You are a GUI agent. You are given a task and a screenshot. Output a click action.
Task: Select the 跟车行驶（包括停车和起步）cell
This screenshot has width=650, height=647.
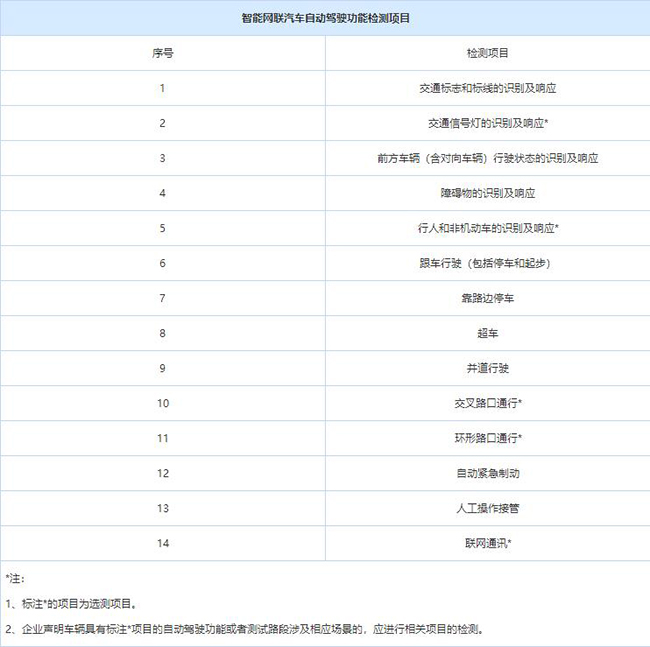tap(487, 263)
